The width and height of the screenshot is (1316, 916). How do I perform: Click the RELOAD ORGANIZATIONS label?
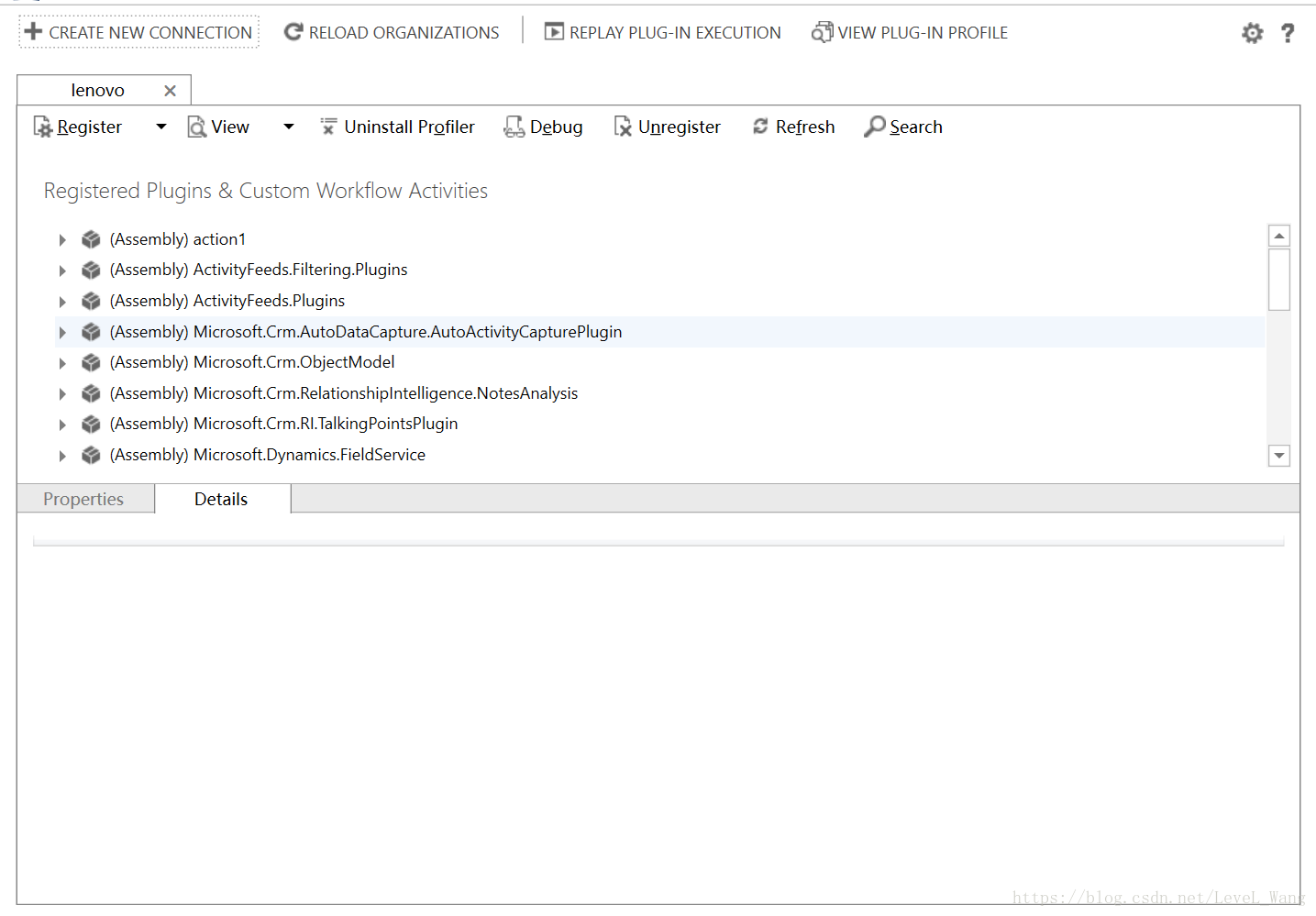point(404,33)
